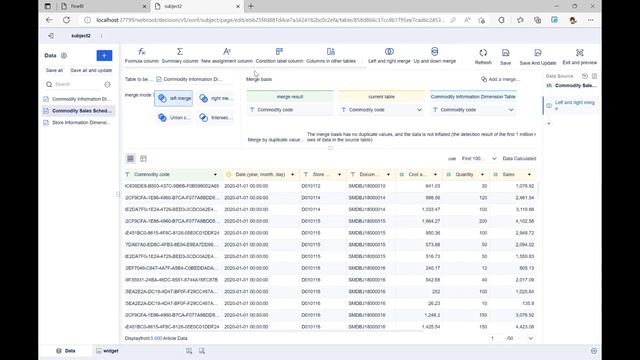Switch to the first browser tab
This screenshot has width=640, height=360.
pyautogui.click(x=103, y=6)
